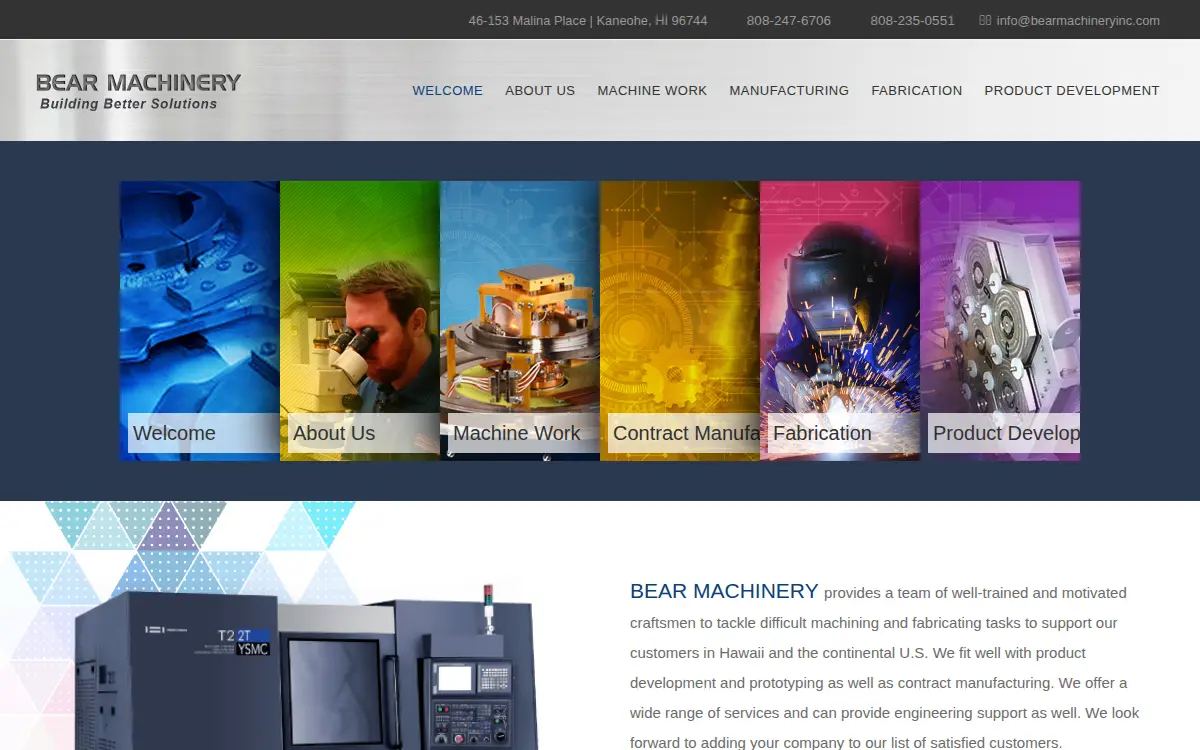
Task: Open the purple Product Development panel
Action: coord(1000,321)
